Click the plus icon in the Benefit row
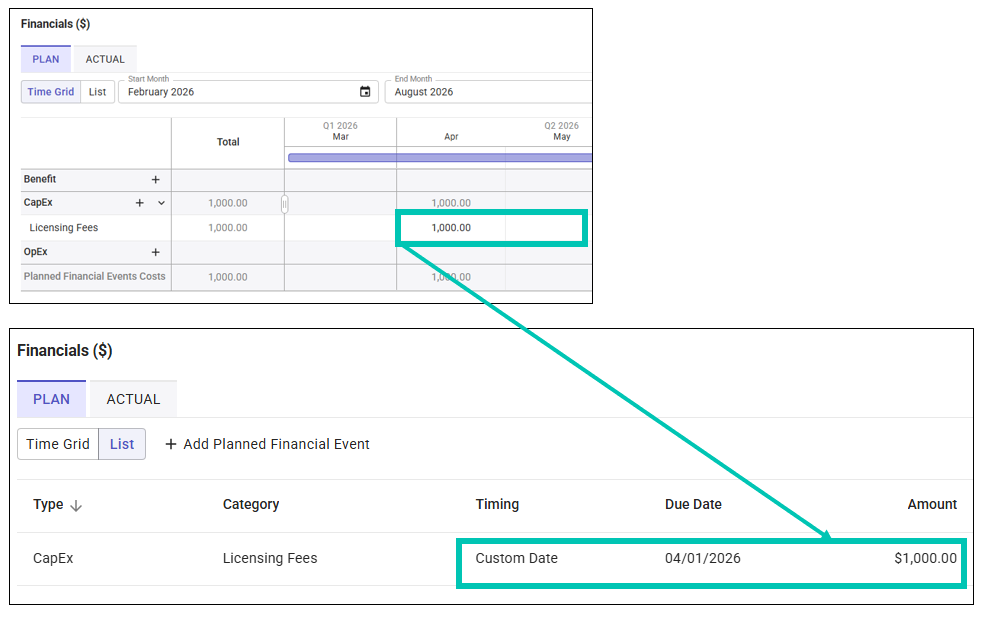This screenshot has height=621, width=985. click(x=155, y=180)
